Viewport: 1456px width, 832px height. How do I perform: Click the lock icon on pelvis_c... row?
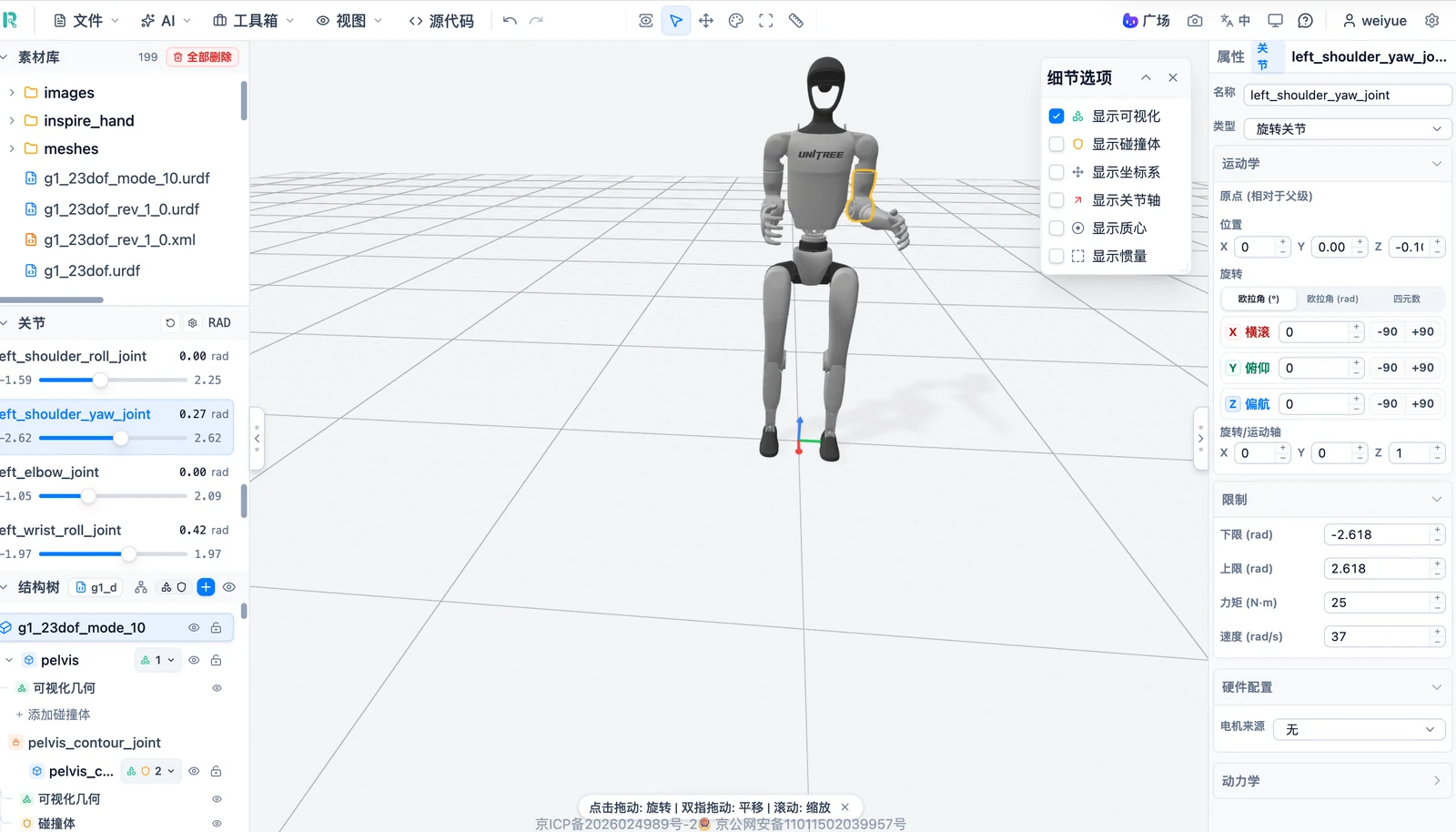216,771
